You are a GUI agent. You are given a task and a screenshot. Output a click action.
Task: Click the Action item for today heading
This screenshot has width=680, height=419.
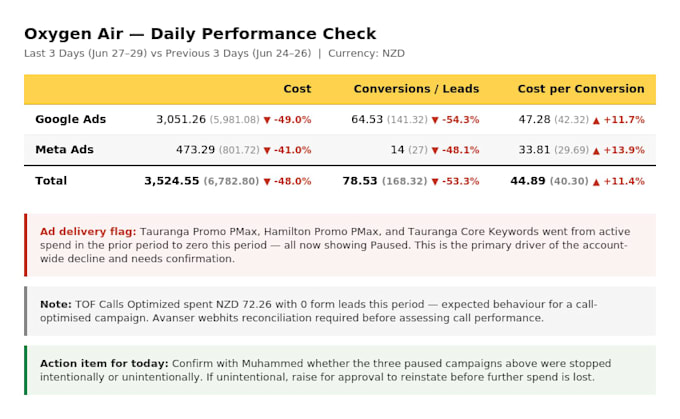click(x=104, y=363)
